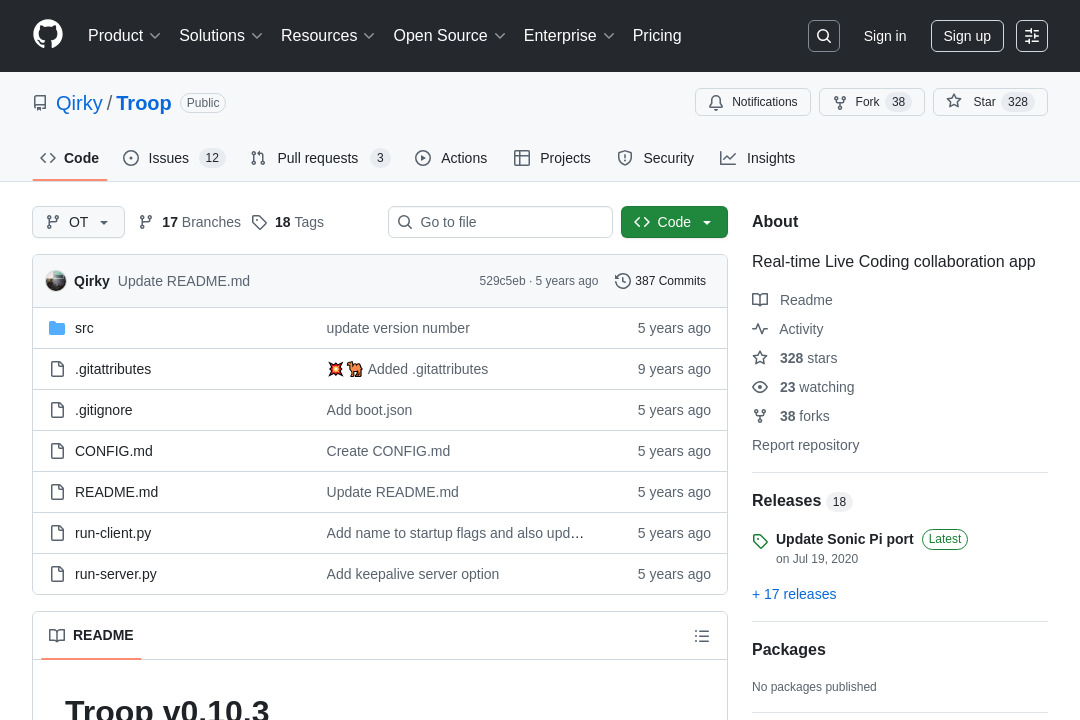This screenshot has height=720, width=1080.
Task: Open the Security tab
Action: (656, 158)
